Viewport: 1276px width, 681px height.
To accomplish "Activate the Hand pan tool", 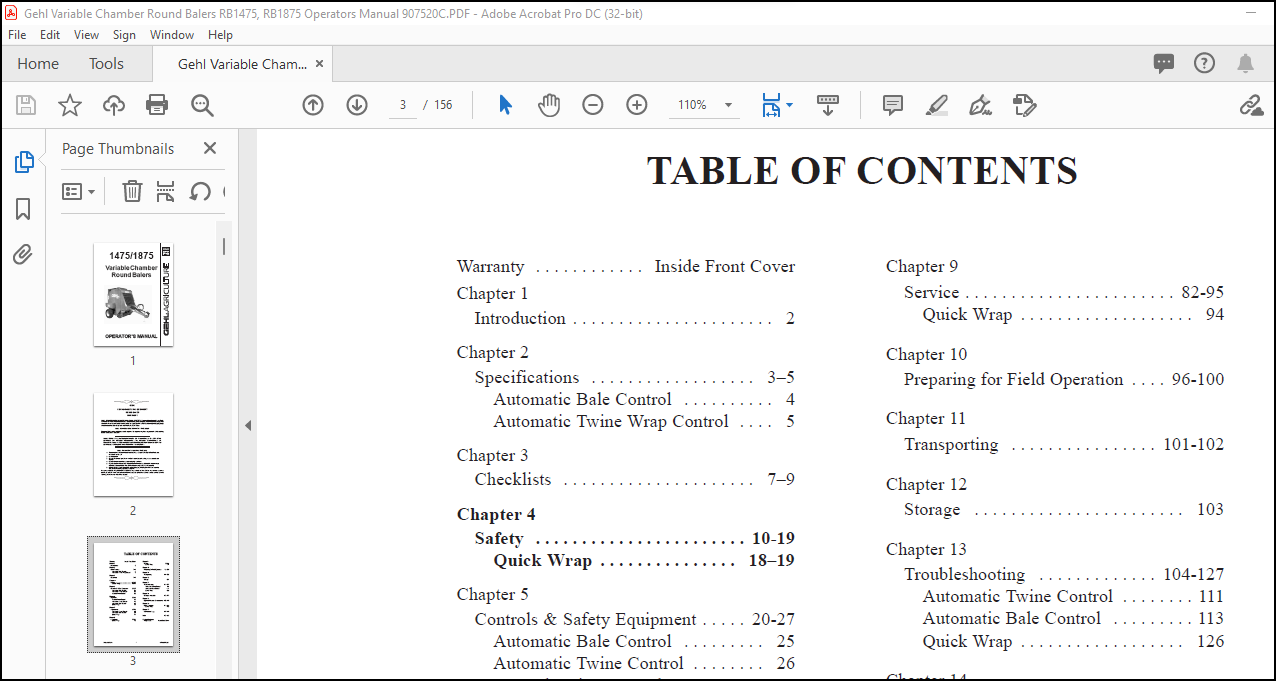I will [549, 105].
